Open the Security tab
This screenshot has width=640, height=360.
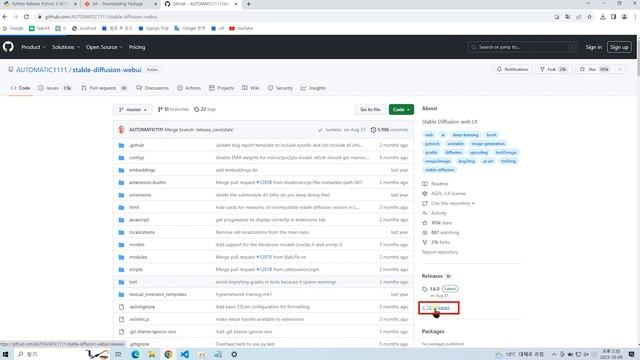tap(280, 88)
